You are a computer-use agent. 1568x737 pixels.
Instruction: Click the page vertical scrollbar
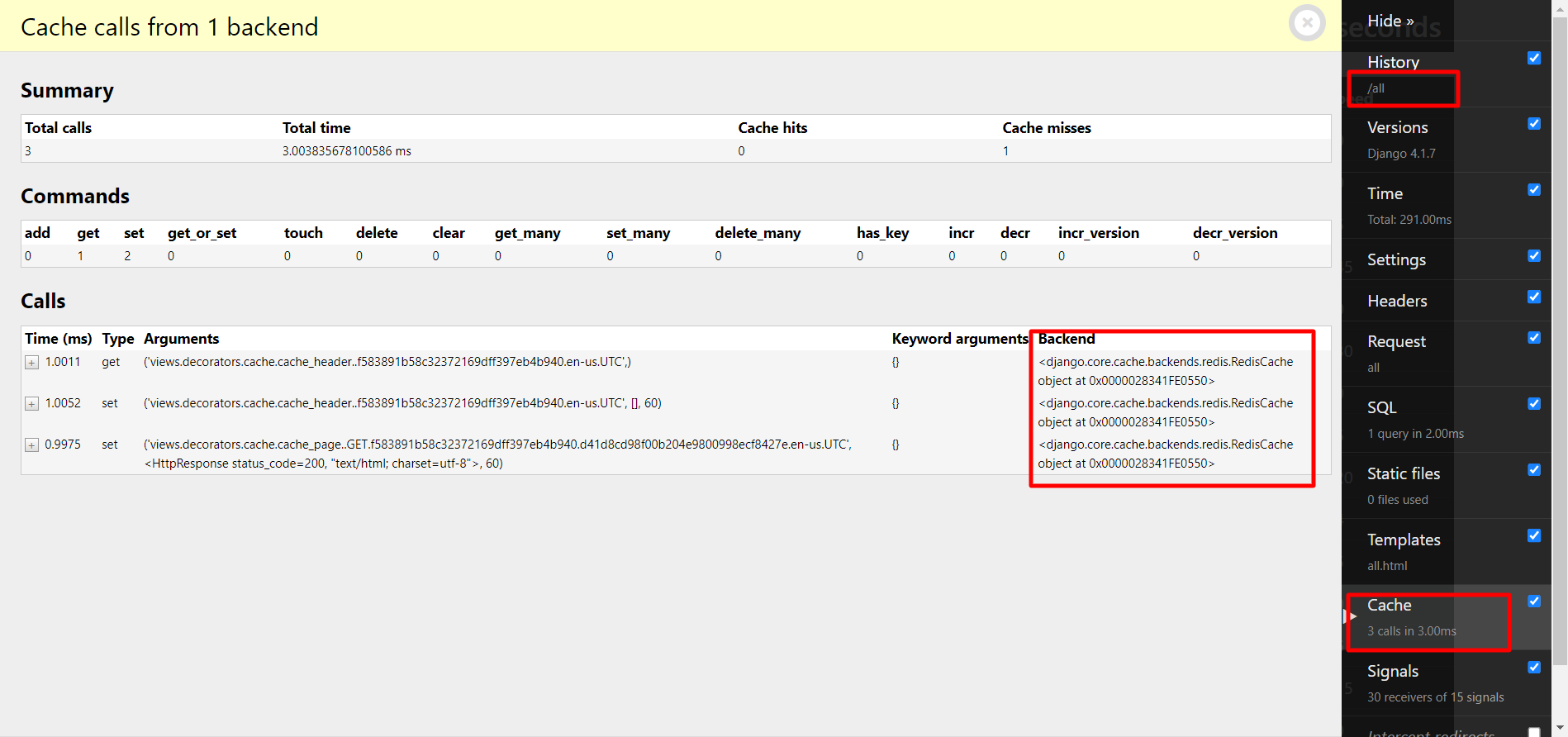click(x=1560, y=330)
